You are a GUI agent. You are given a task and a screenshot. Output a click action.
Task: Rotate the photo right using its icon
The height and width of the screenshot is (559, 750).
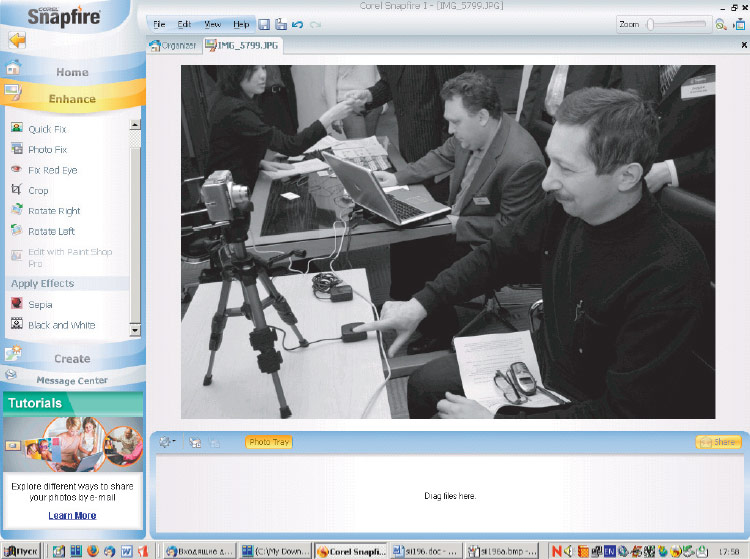pos(16,211)
